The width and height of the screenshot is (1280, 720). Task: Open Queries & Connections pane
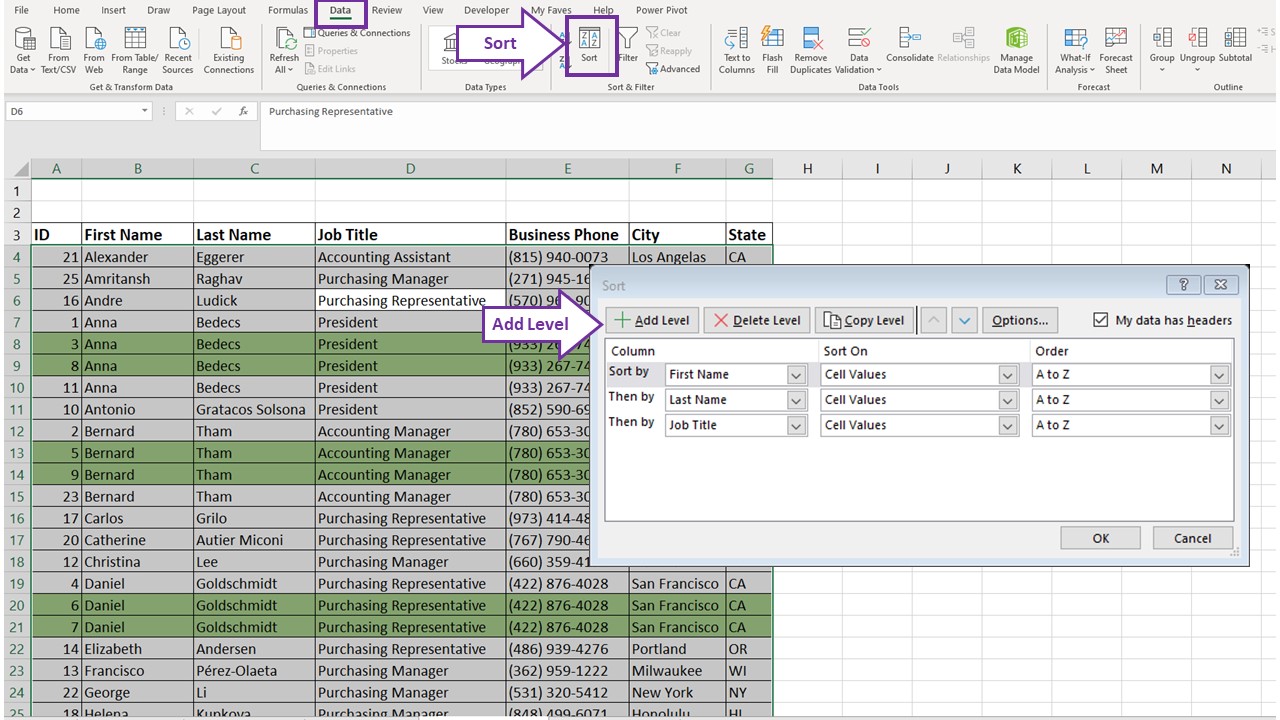[x=357, y=33]
